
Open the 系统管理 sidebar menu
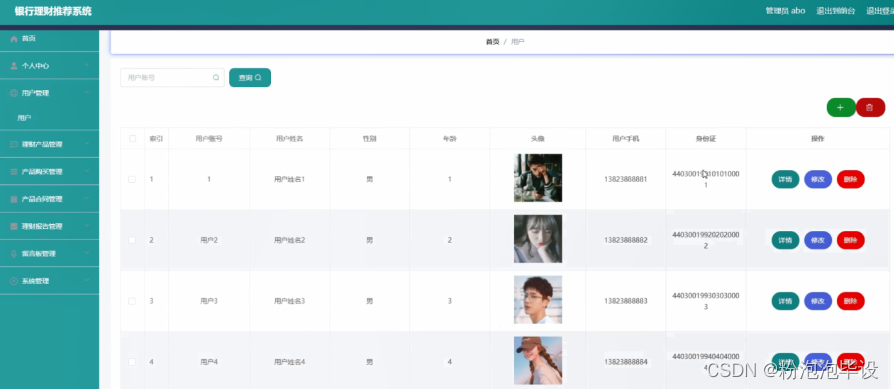[50, 281]
